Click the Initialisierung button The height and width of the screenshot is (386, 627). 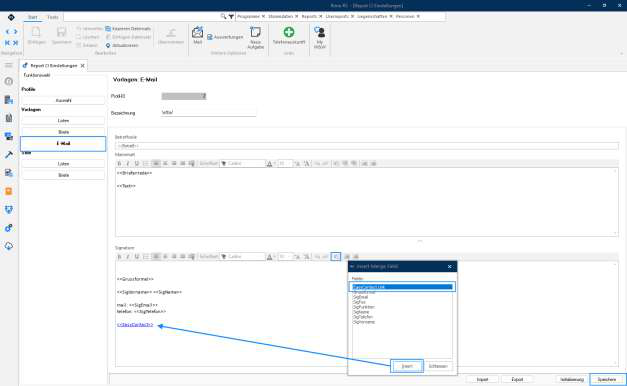click(x=572, y=379)
